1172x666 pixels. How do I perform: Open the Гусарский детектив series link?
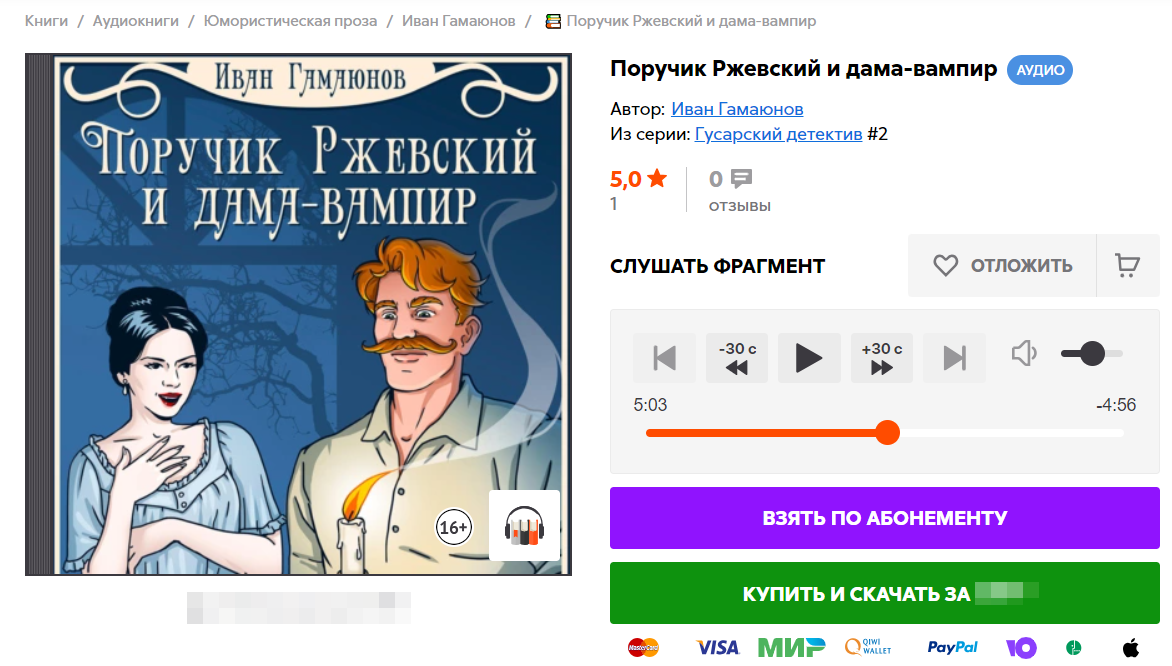tap(778, 135)
